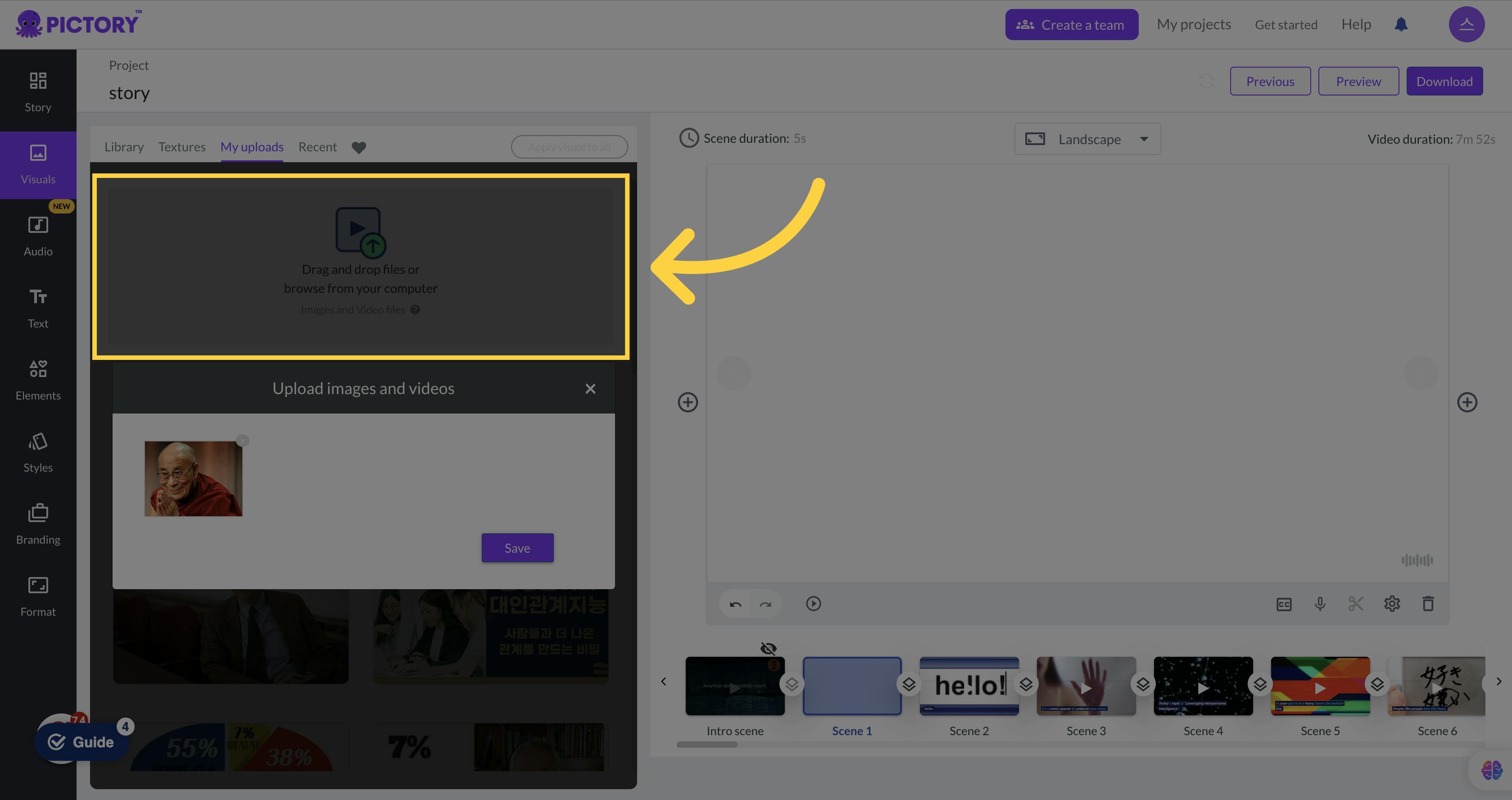This screenshot has width=1512, height=800.
Task: Select the Scene 4 thumbnail
Action: [1203, 686]
